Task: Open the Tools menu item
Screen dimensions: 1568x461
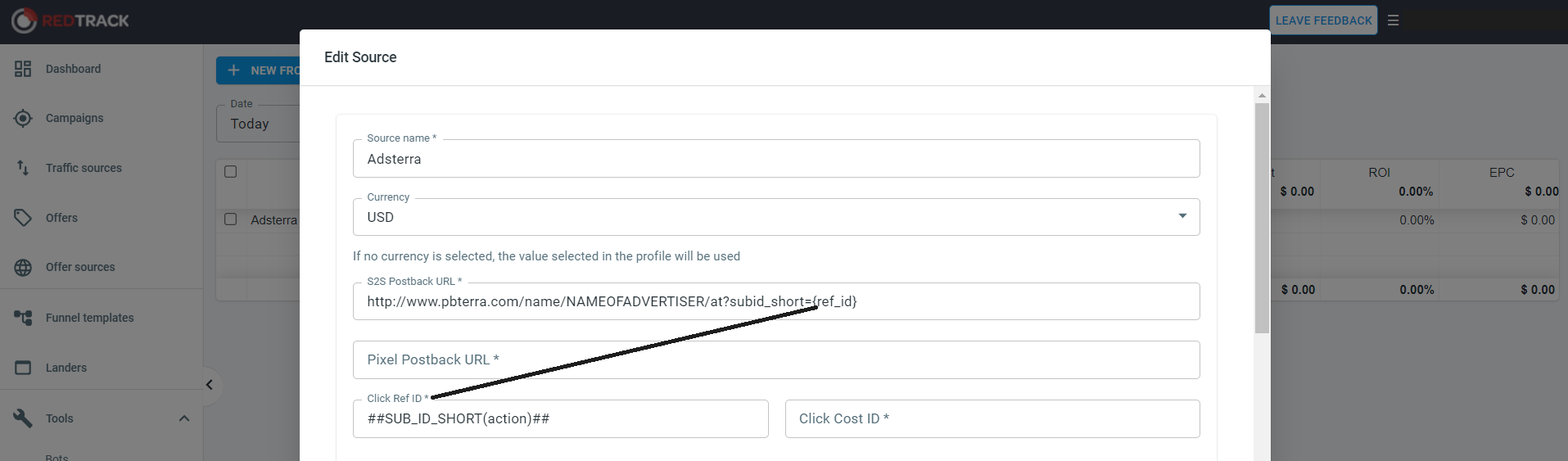Action: pyautogui.click(x=60, y=418)
